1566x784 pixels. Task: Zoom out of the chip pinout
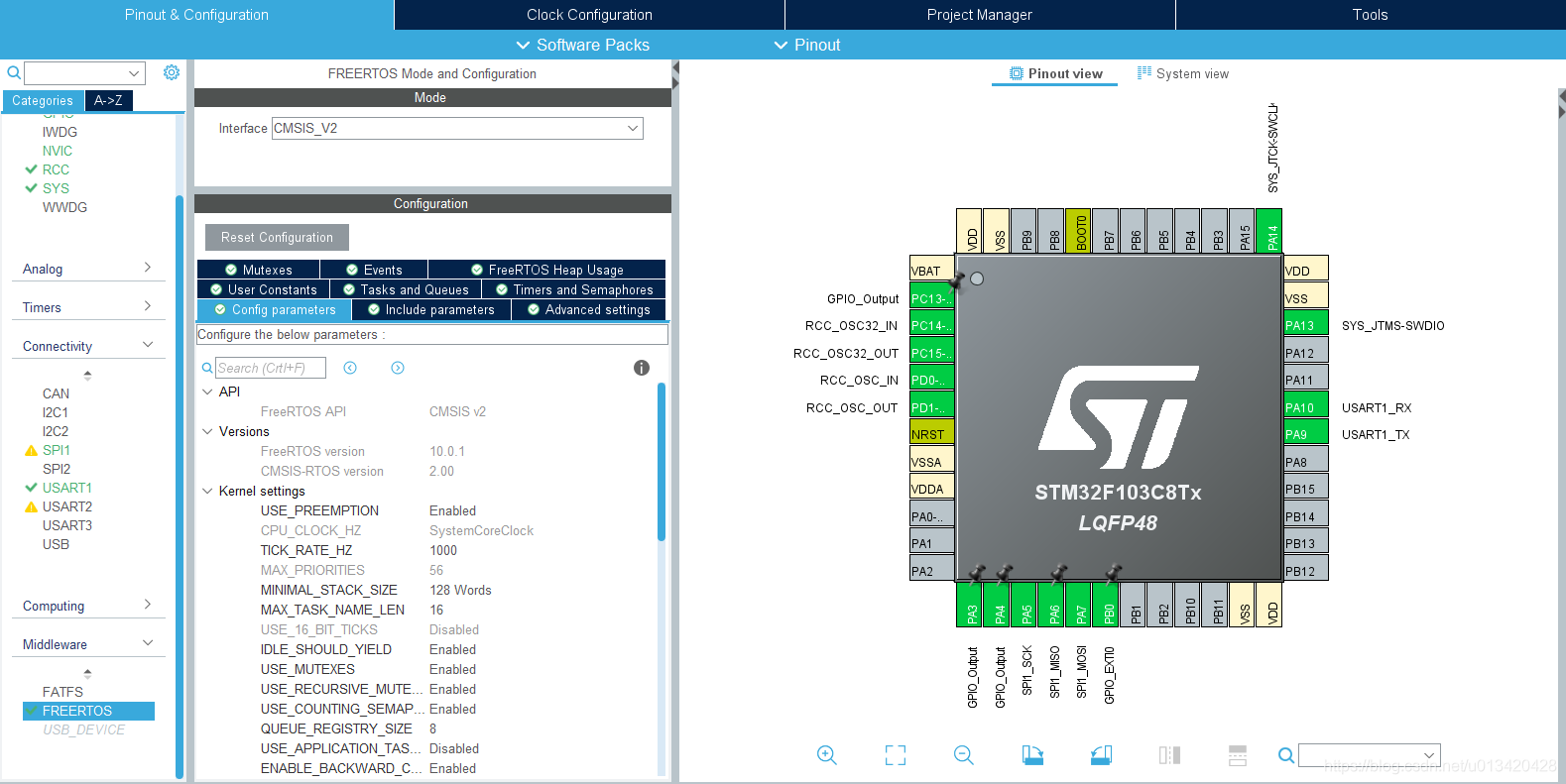963,755
